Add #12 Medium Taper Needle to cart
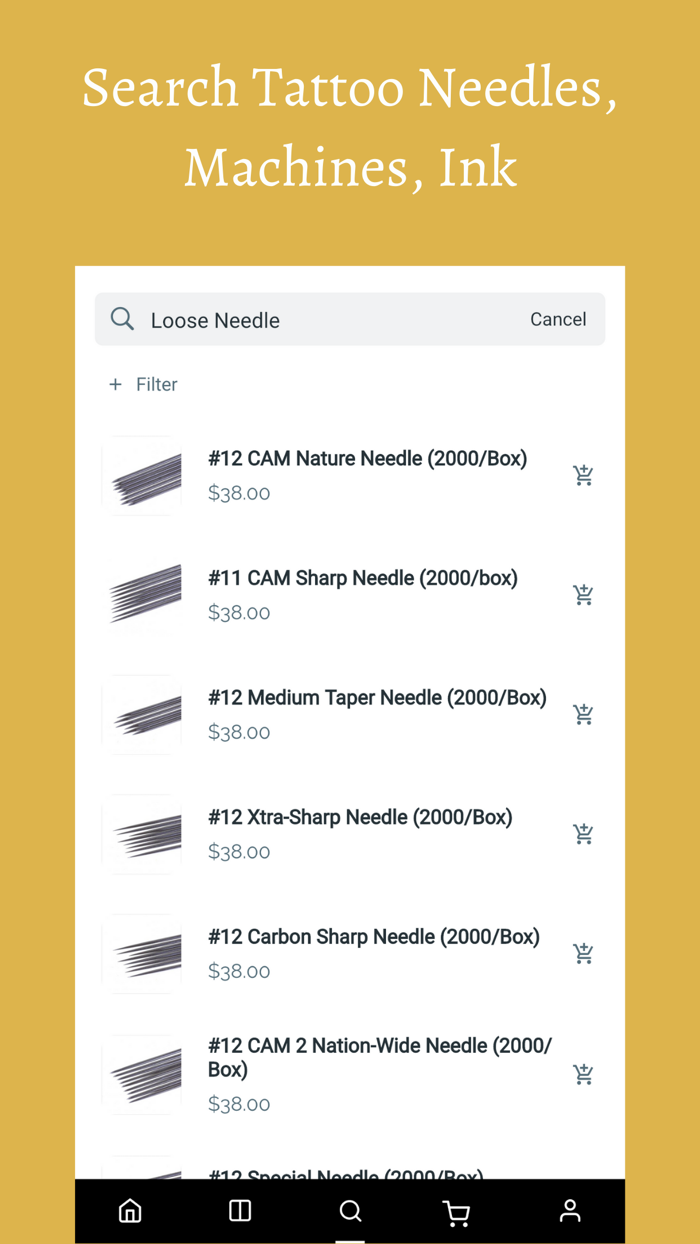The height and width of the screenshot is (1244, 700). pos(583,714)
